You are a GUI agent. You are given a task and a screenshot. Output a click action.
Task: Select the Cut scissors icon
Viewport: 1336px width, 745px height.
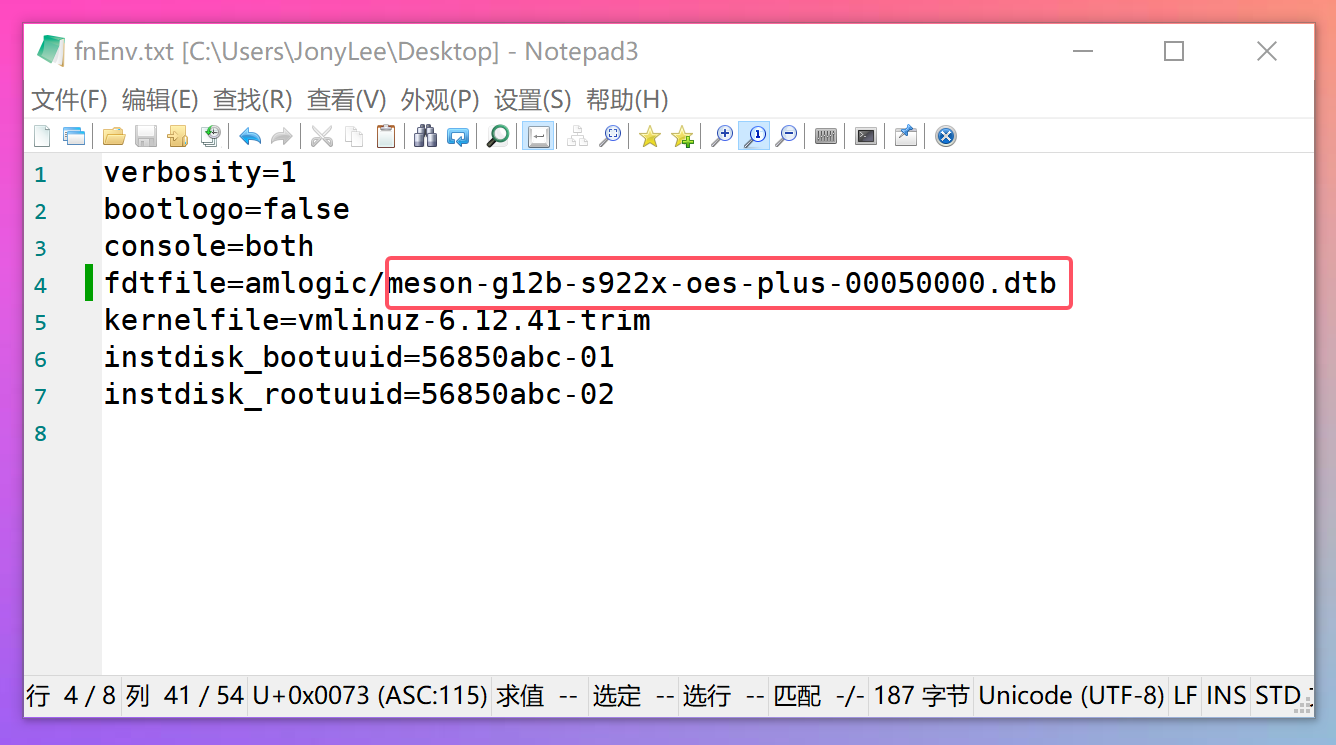321,135
